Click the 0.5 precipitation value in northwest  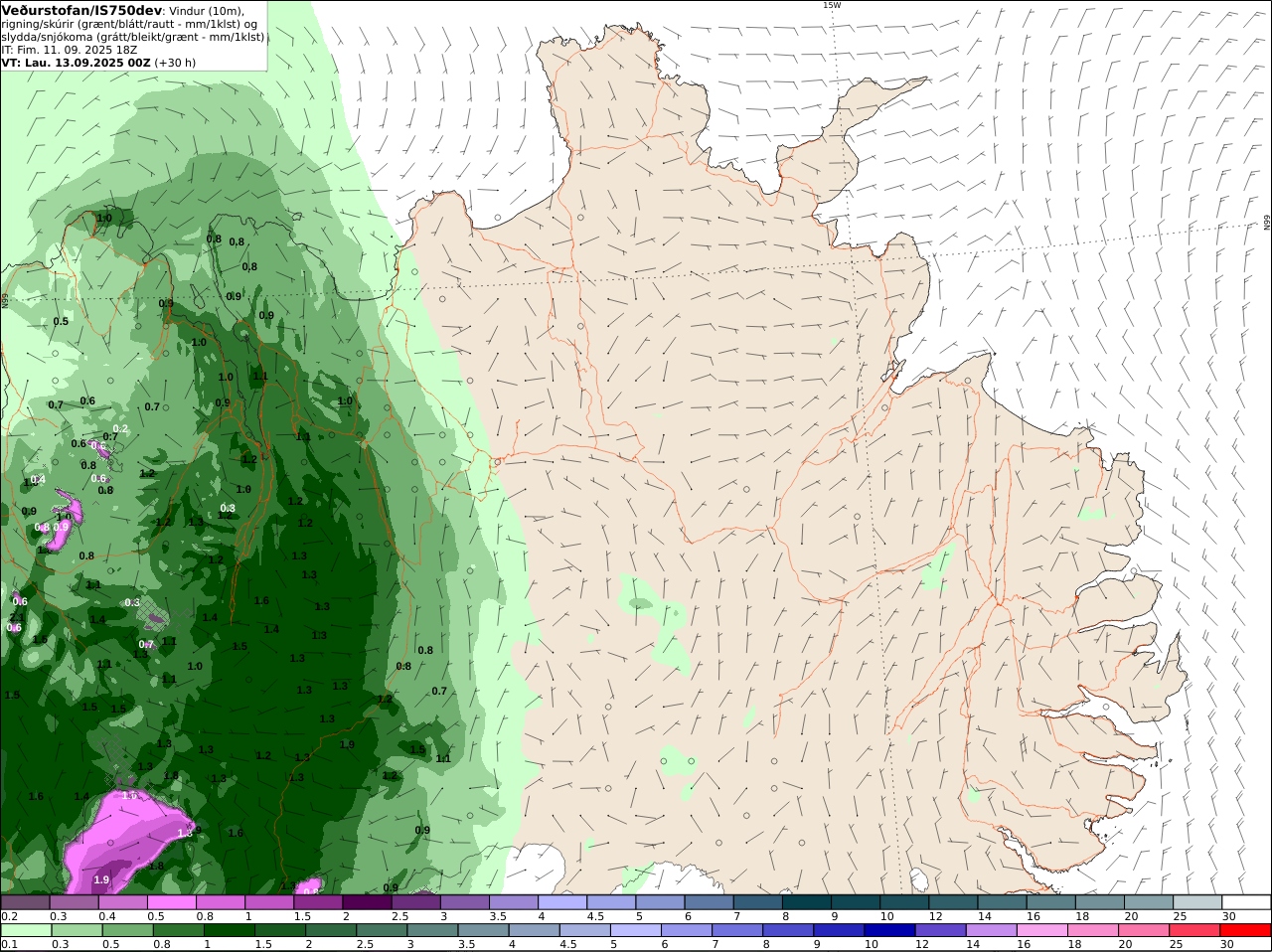61,321
